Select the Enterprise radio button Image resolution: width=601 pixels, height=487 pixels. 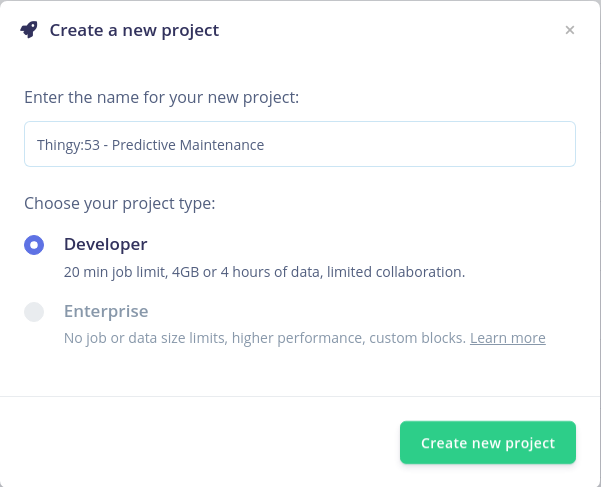coord(34,312)
